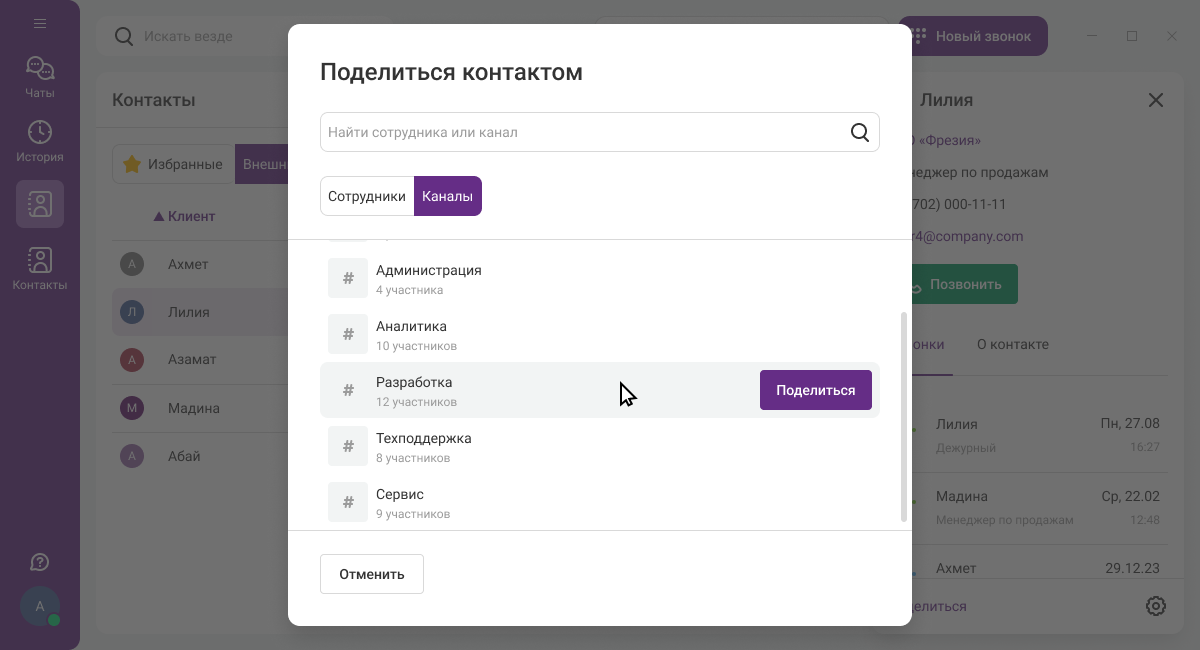Open the bottom Контакты sidebar icon

click(40, 268)
